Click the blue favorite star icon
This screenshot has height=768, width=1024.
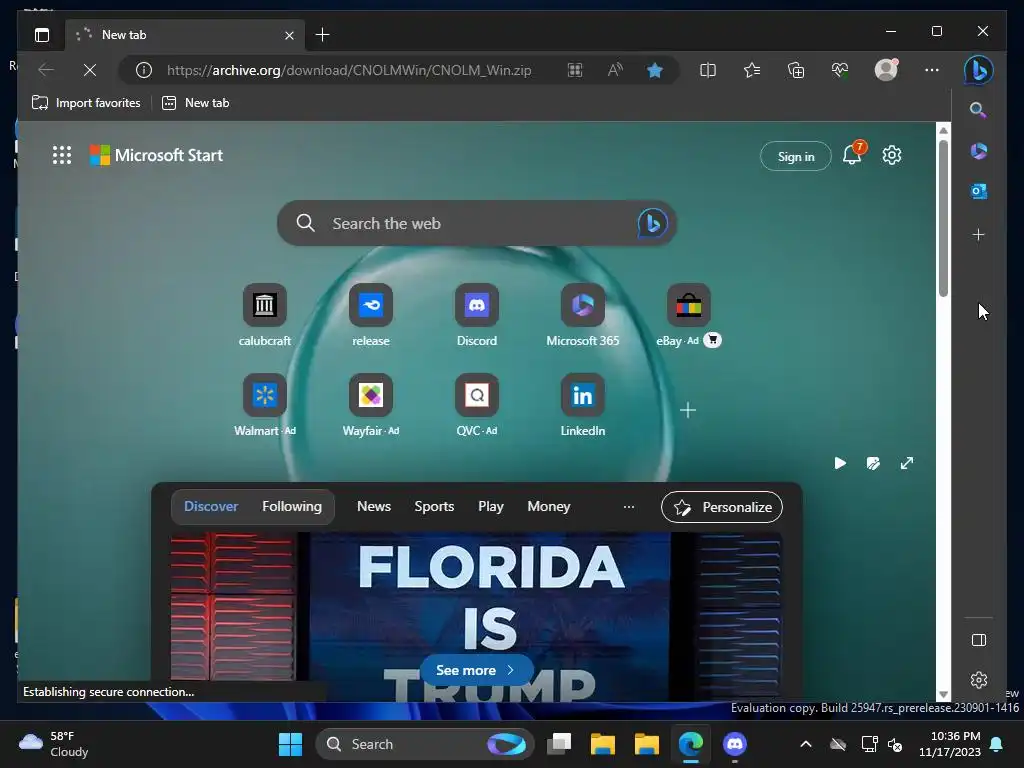coord(654,70)
